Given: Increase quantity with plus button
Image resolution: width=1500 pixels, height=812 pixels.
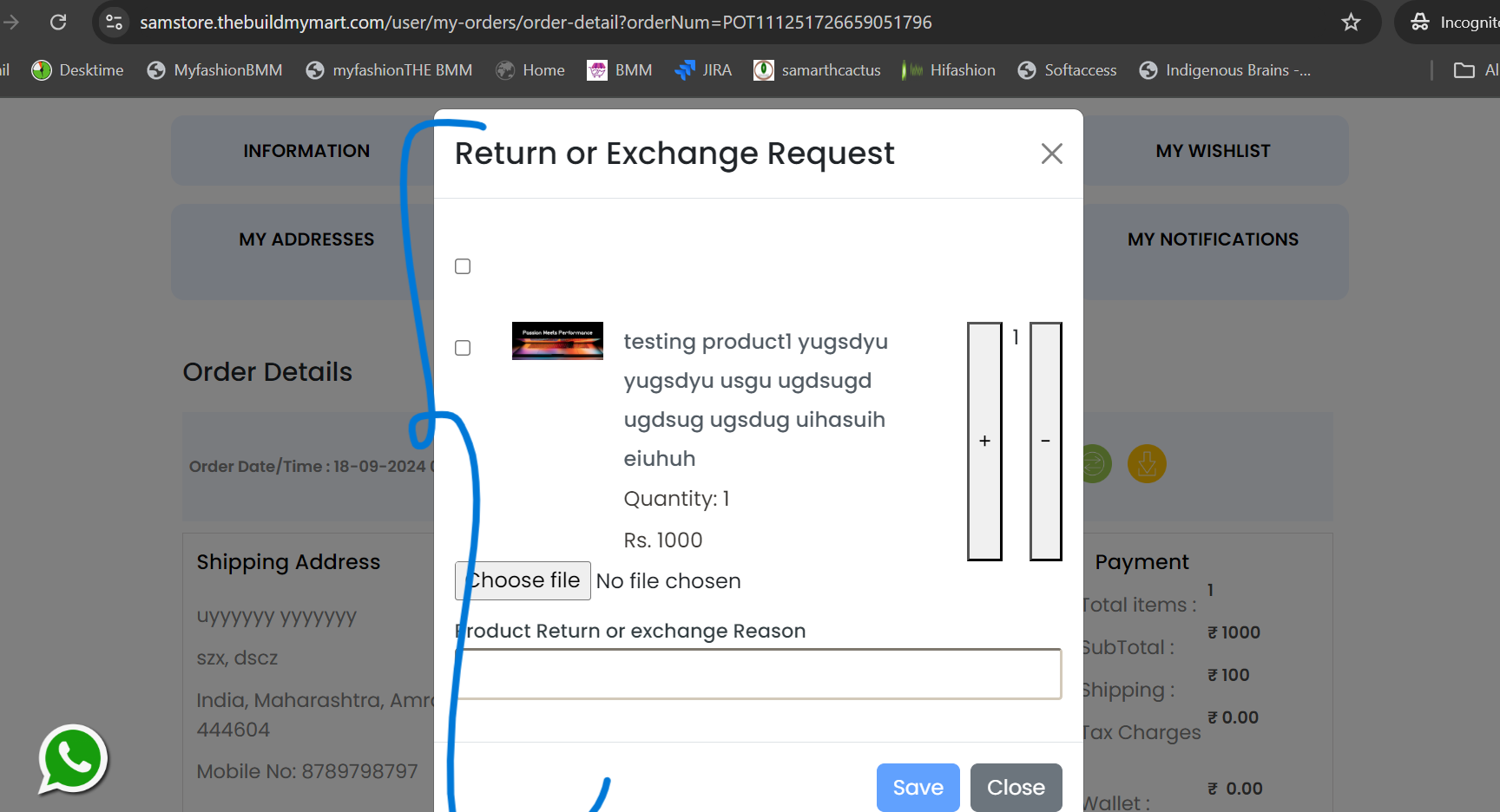Looking at the screenshot, I should click(984, 442).
